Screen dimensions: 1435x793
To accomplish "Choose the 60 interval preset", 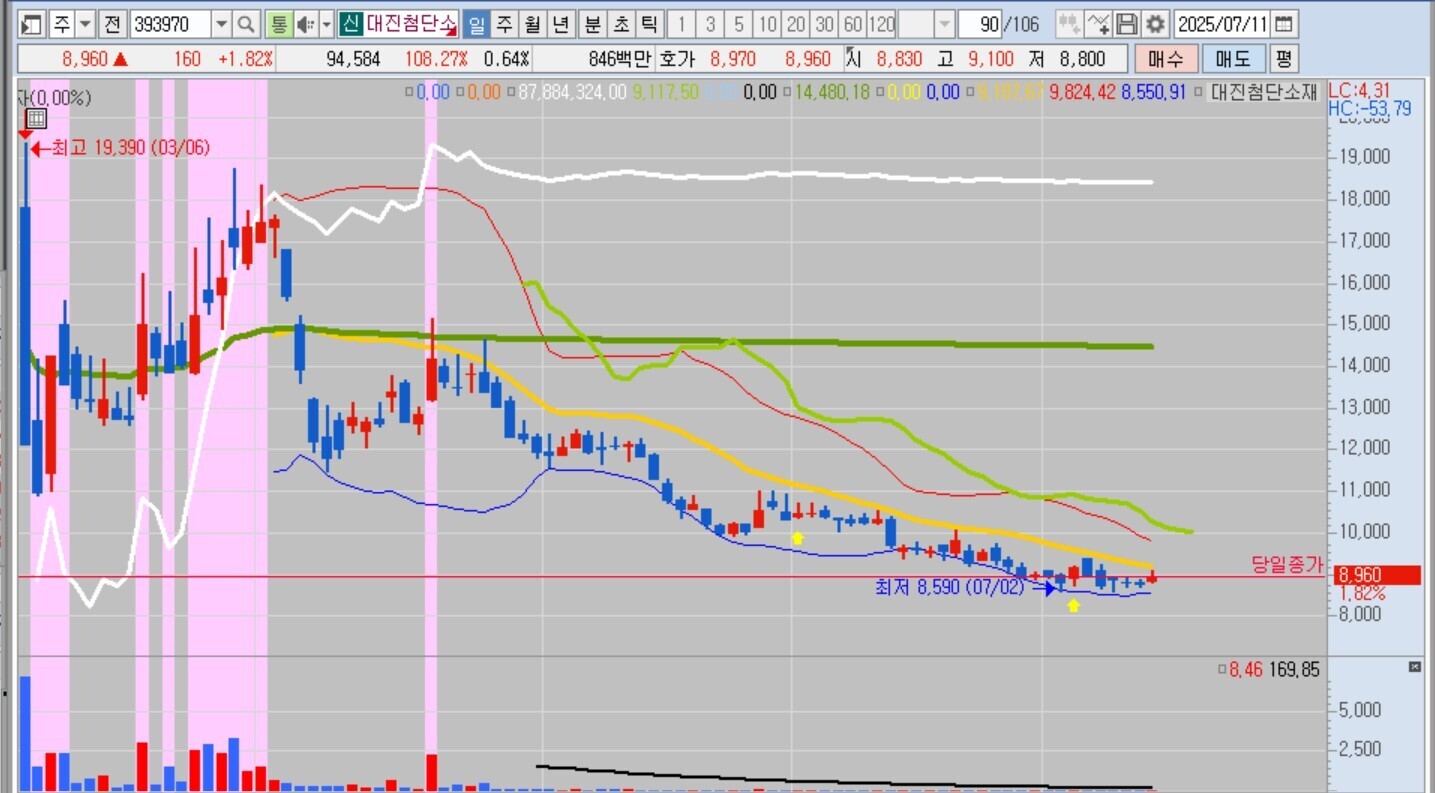I will 853,24.
